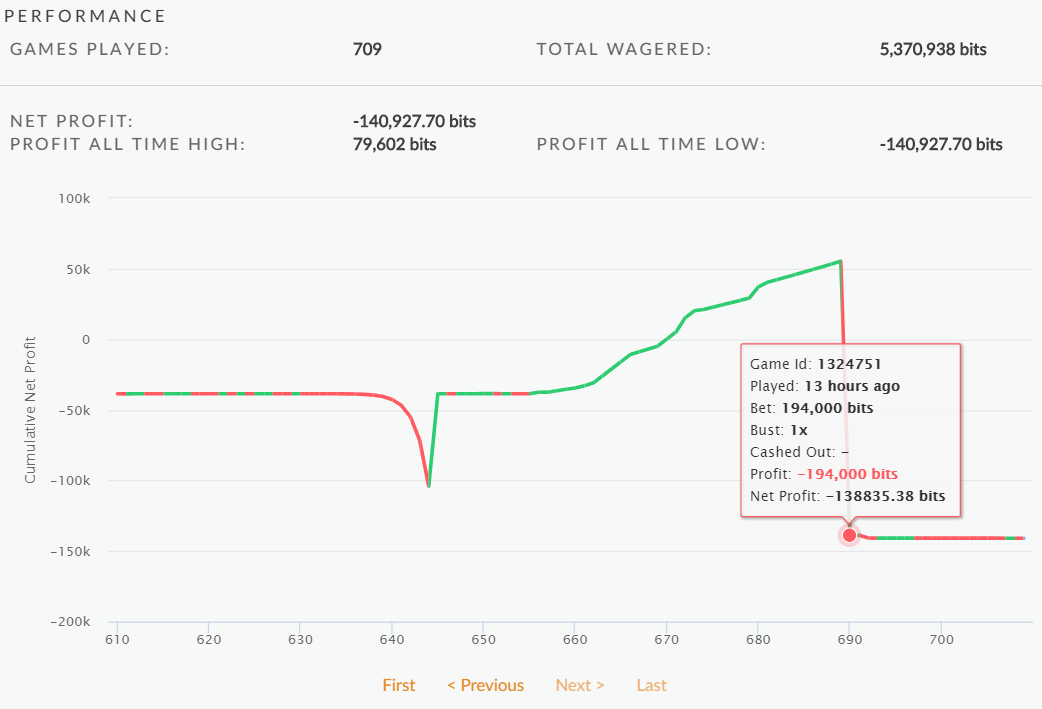The width and height of the screenshot is (1042, 709).
Task: Click the flat line end near game 700
Action: [941, 538]
